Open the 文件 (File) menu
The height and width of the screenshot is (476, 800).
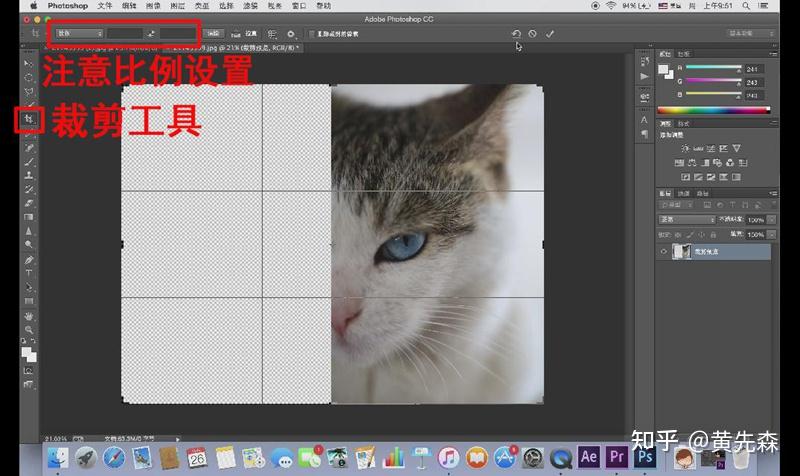(x=105, y=6)
